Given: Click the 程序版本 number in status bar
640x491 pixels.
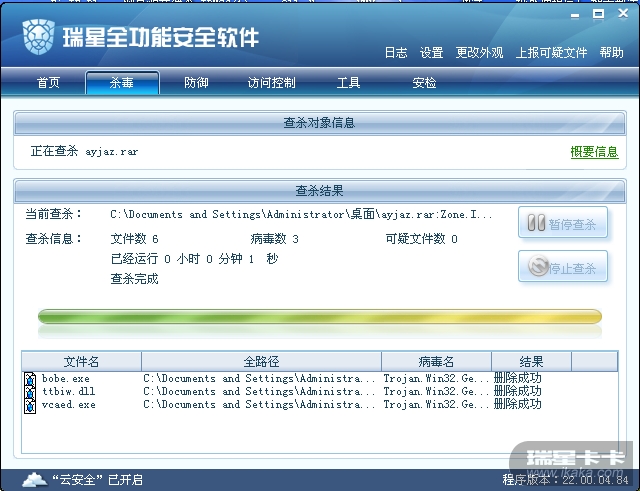Looking at the screenshot, I should click(x=565, y=480).
